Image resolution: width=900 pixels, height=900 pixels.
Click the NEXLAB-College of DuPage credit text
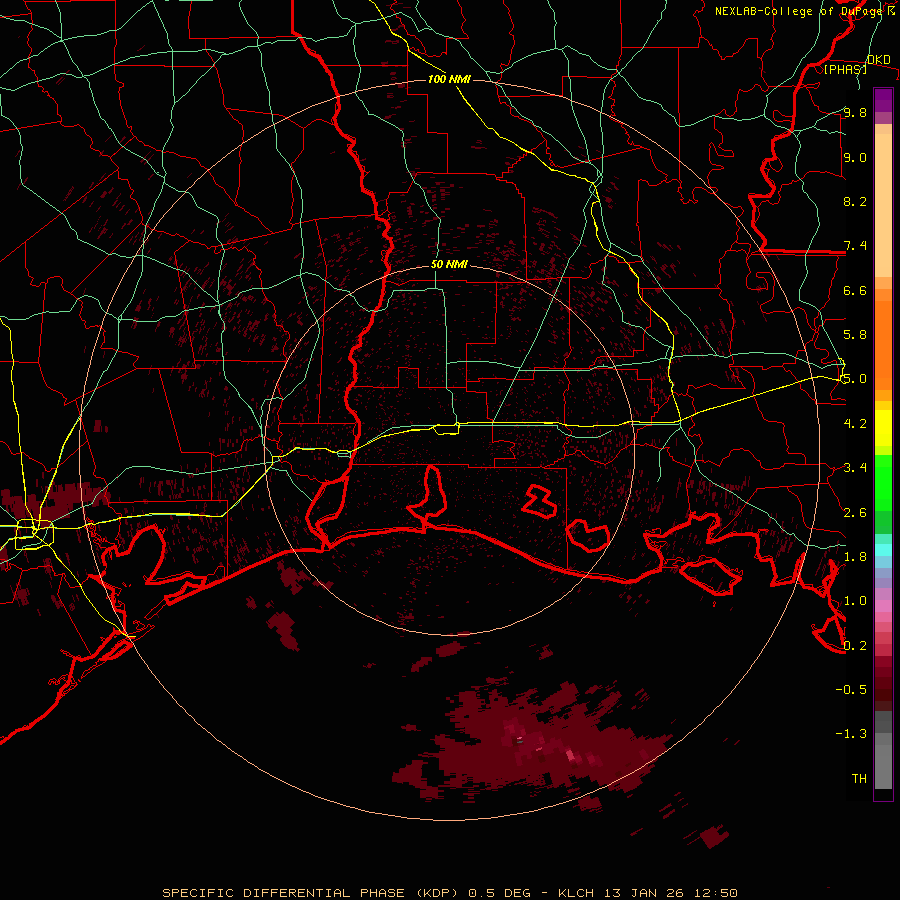point(801,11)
